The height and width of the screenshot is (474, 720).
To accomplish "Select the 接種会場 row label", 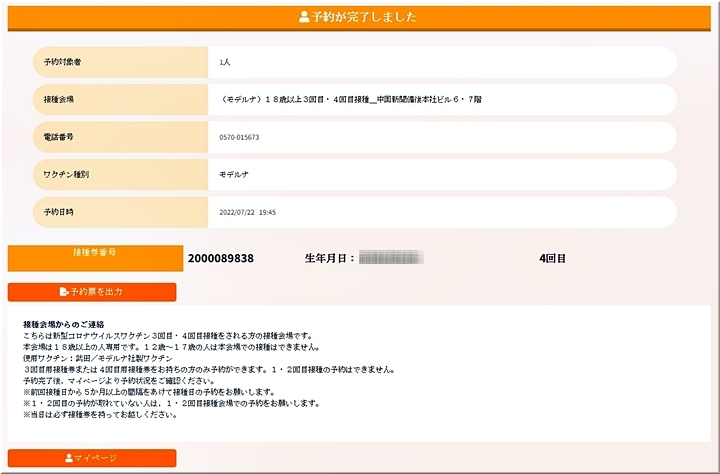I will tap(59, 100).
